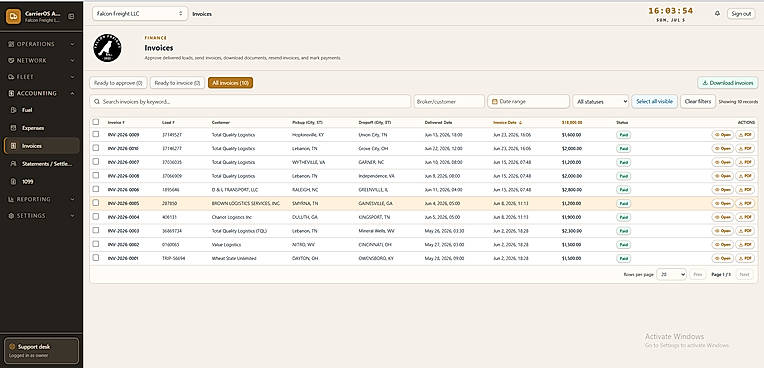The image size is (764, 368).
Task: Download PDF for INV-2026-0003
Action: point(745,231)
